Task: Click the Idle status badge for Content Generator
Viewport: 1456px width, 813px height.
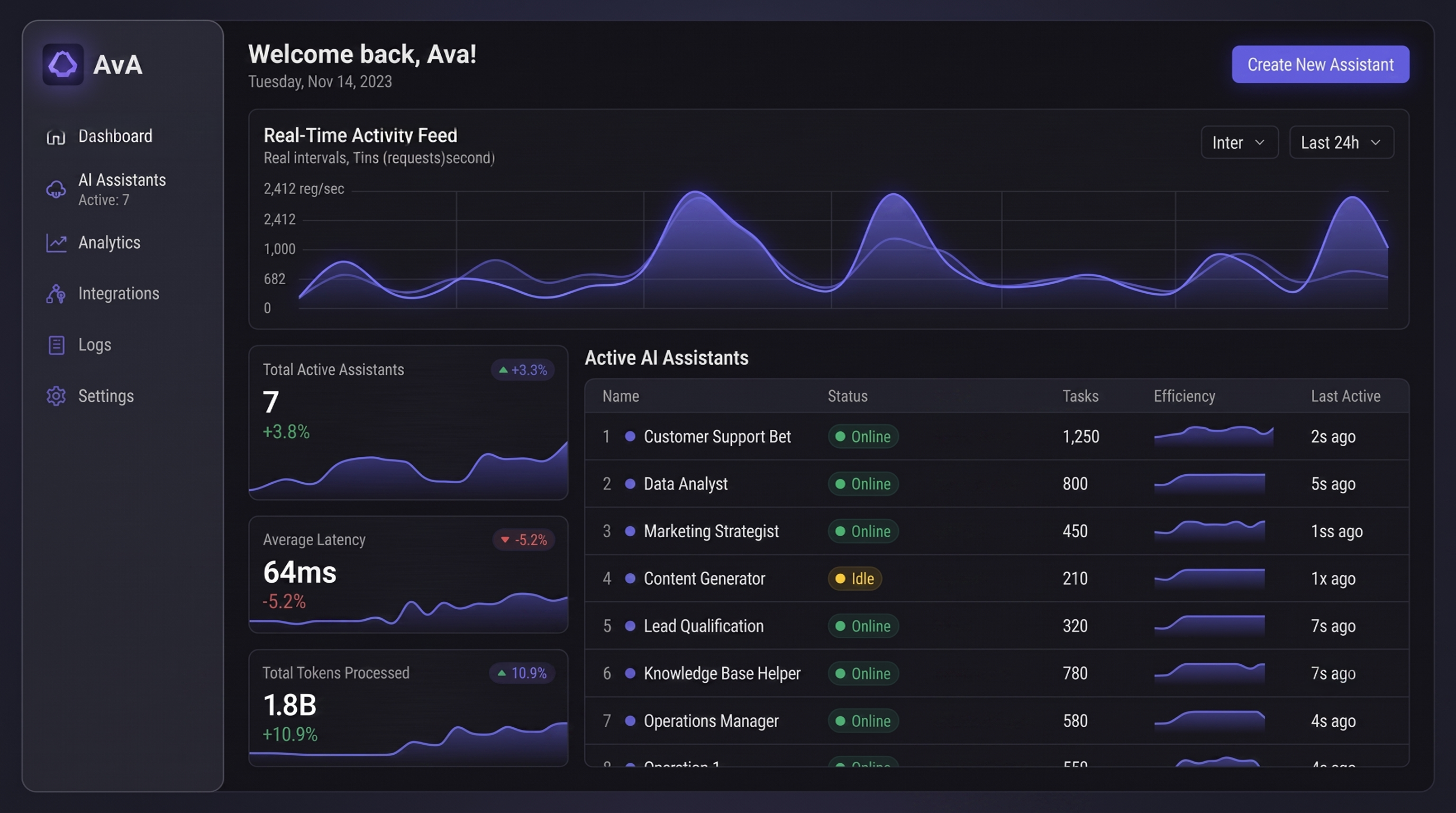Action: tap(854, 579)
